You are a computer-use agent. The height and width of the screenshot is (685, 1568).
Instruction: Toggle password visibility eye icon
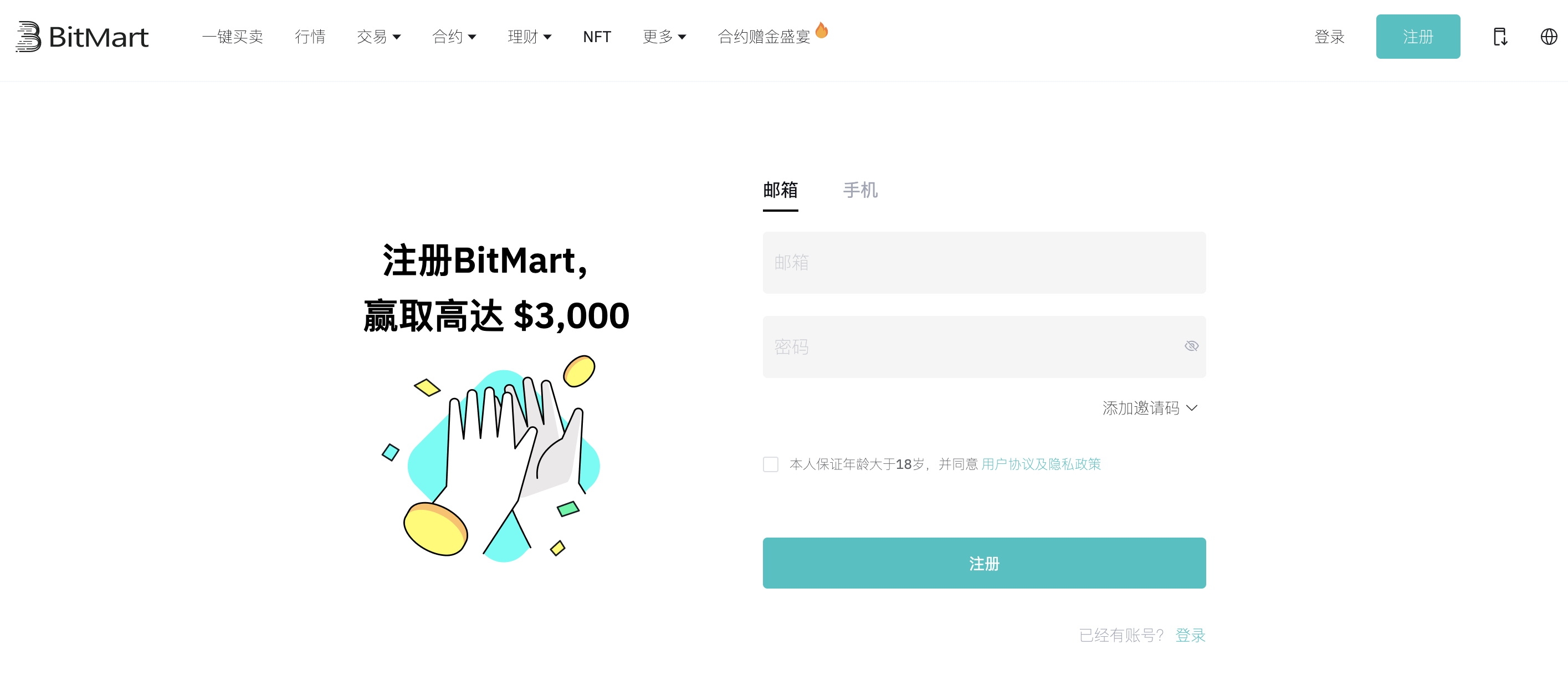1191,346
